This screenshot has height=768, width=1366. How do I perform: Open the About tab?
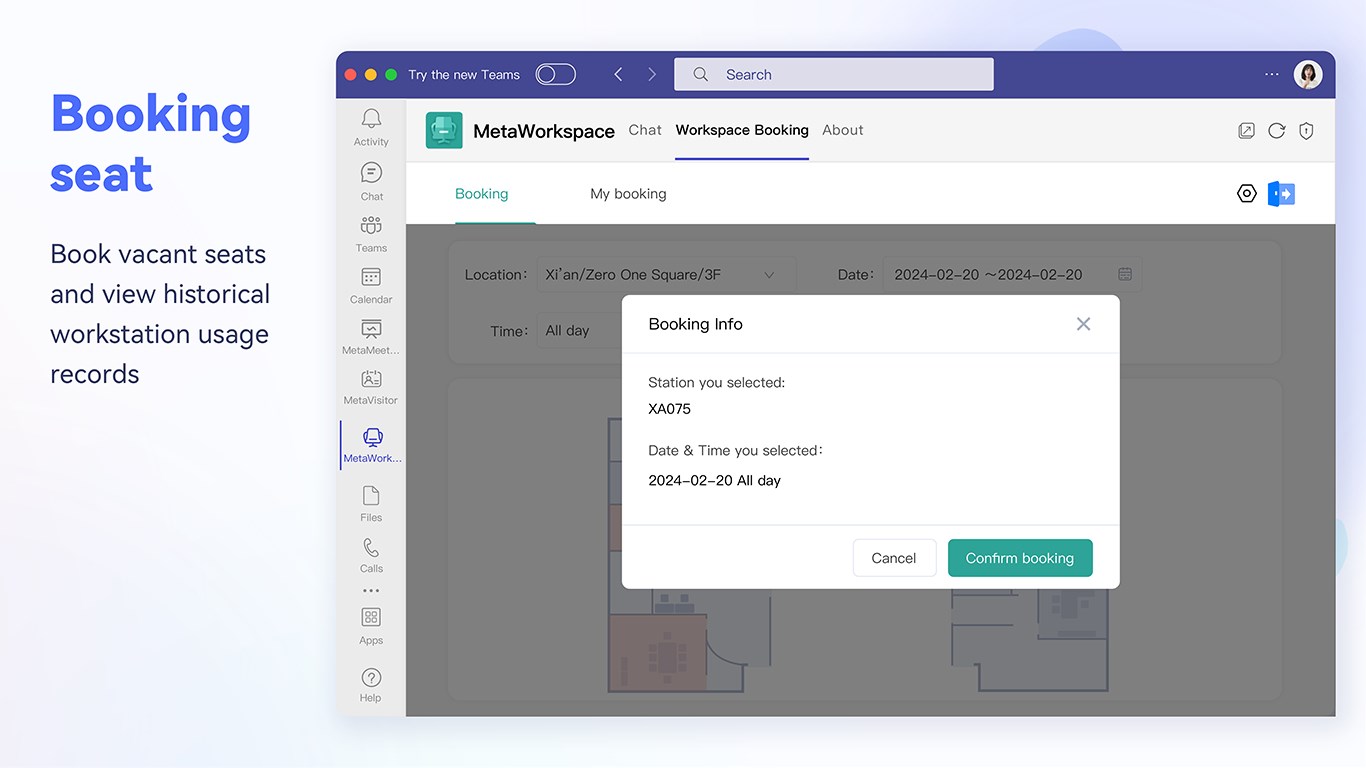(843, 130)
